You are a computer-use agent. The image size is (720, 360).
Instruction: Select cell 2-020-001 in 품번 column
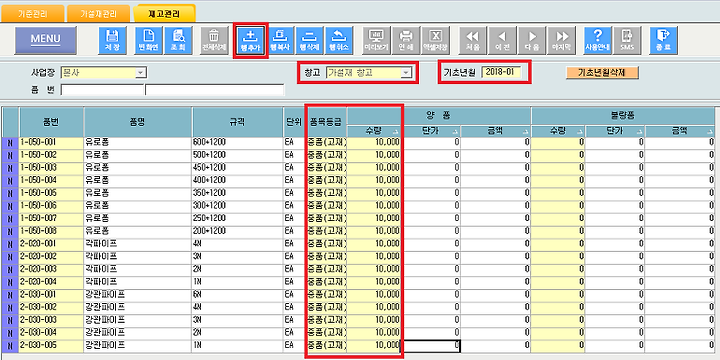click(x=51, y=243)
